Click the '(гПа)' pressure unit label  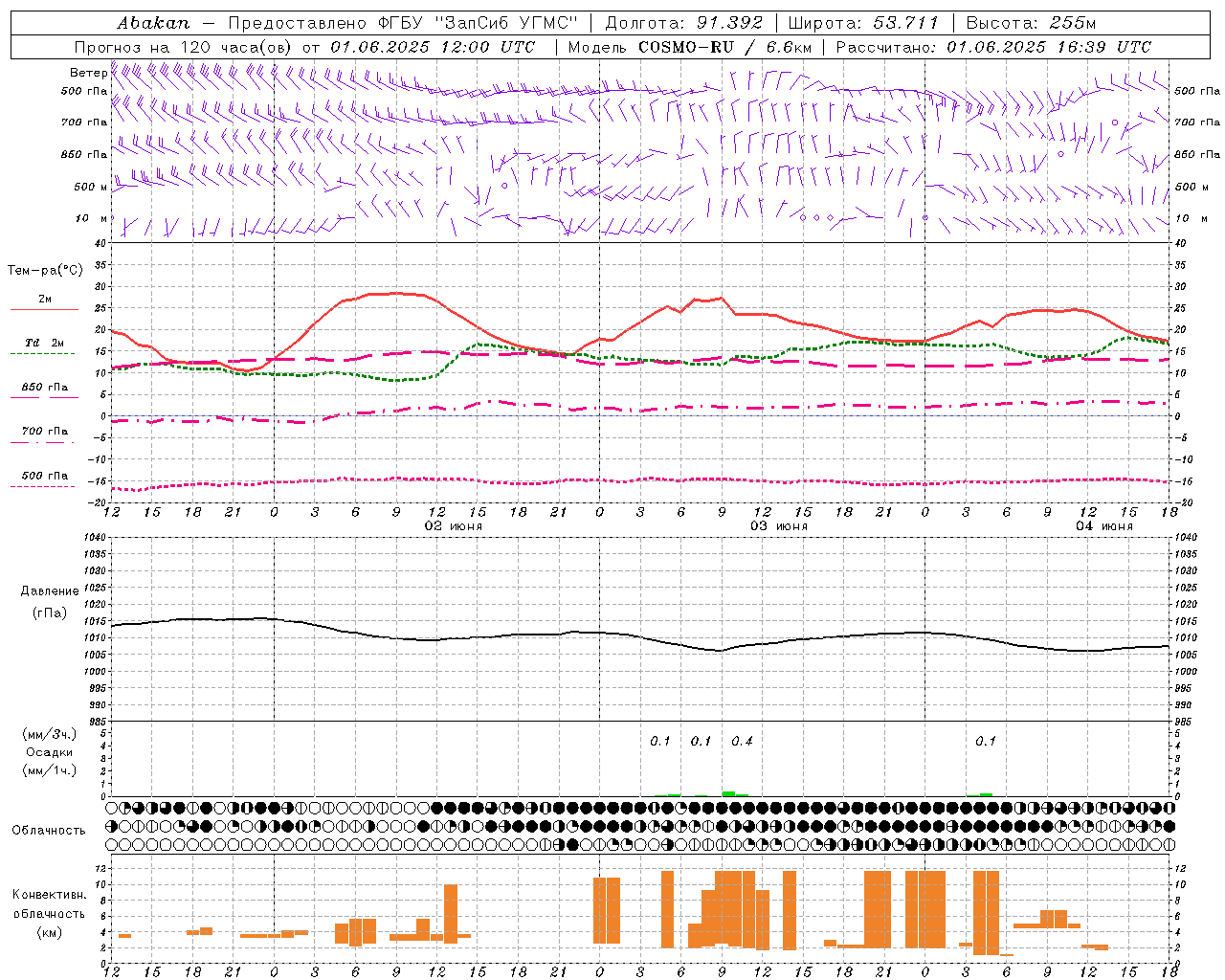click(50, 613)
